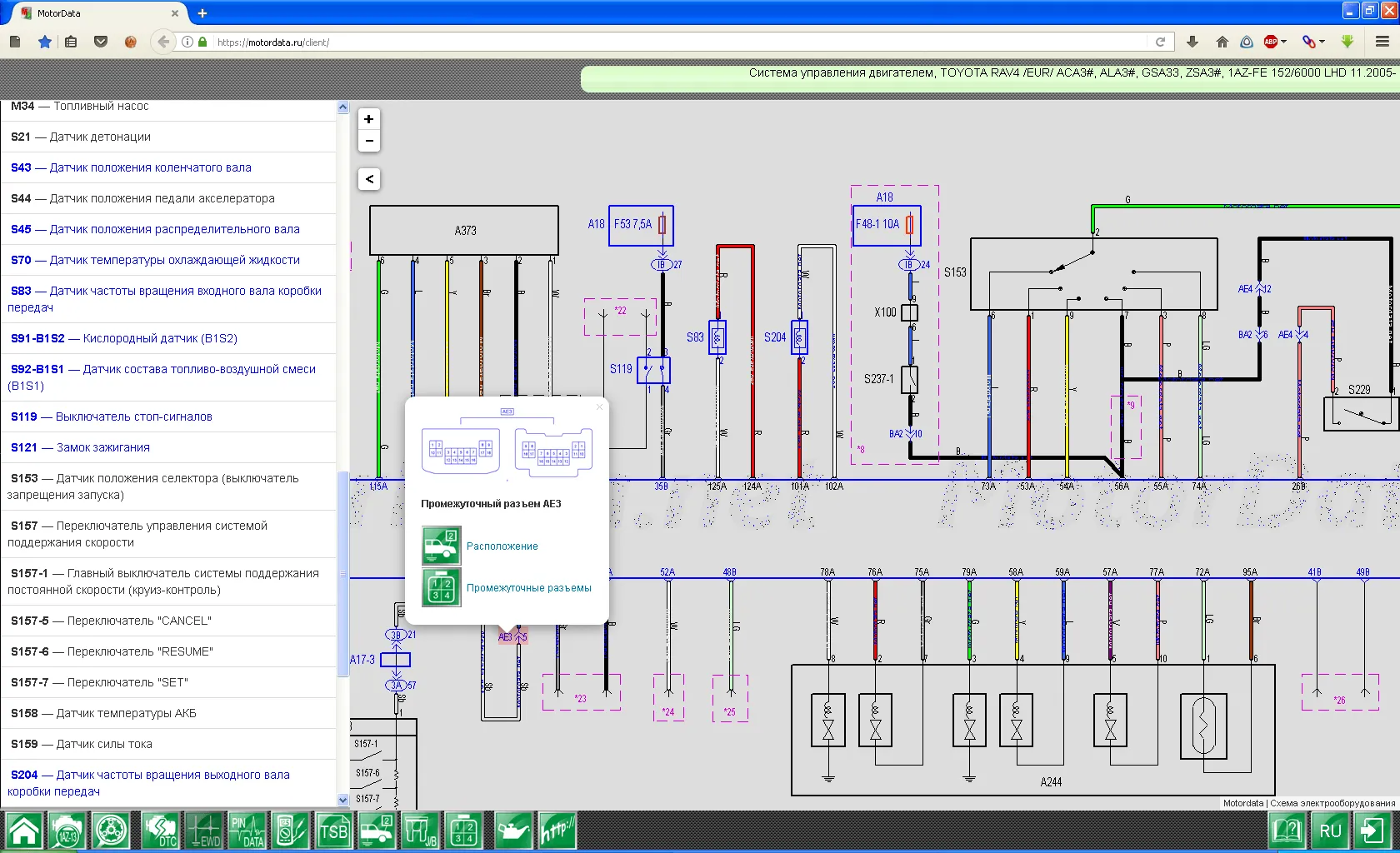Click the green download arrow extension icon

coord(1347,42)
